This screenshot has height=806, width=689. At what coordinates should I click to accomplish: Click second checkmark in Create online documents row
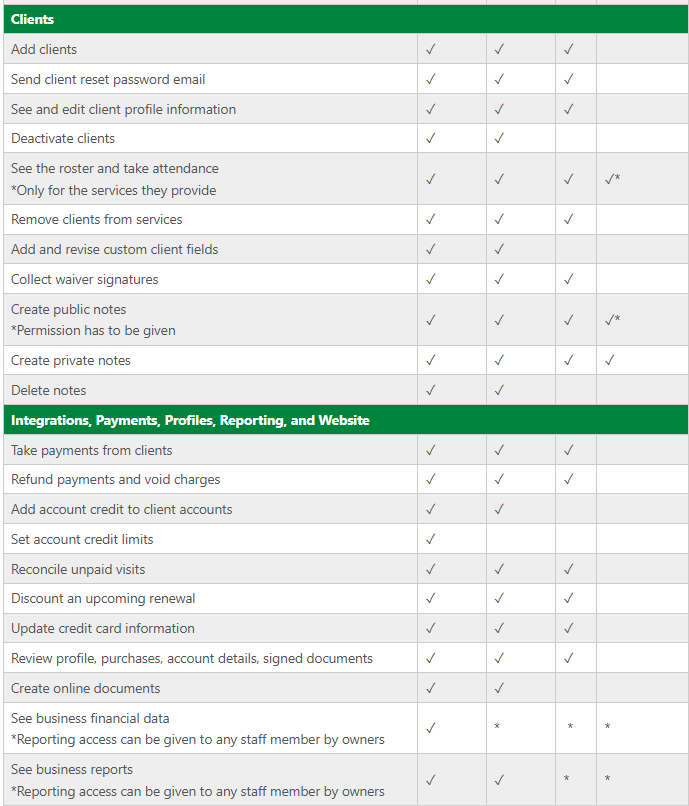point(499,688)
